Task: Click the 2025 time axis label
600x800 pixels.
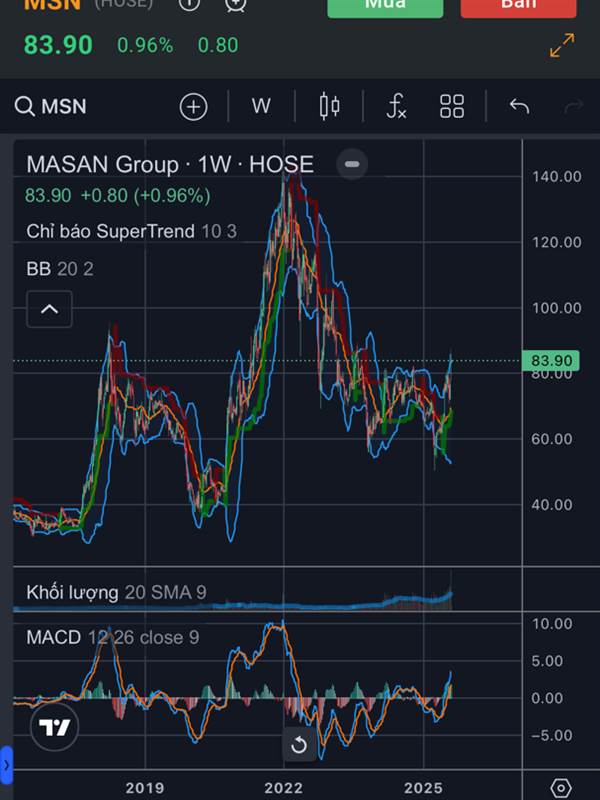Action: point(423,788)
